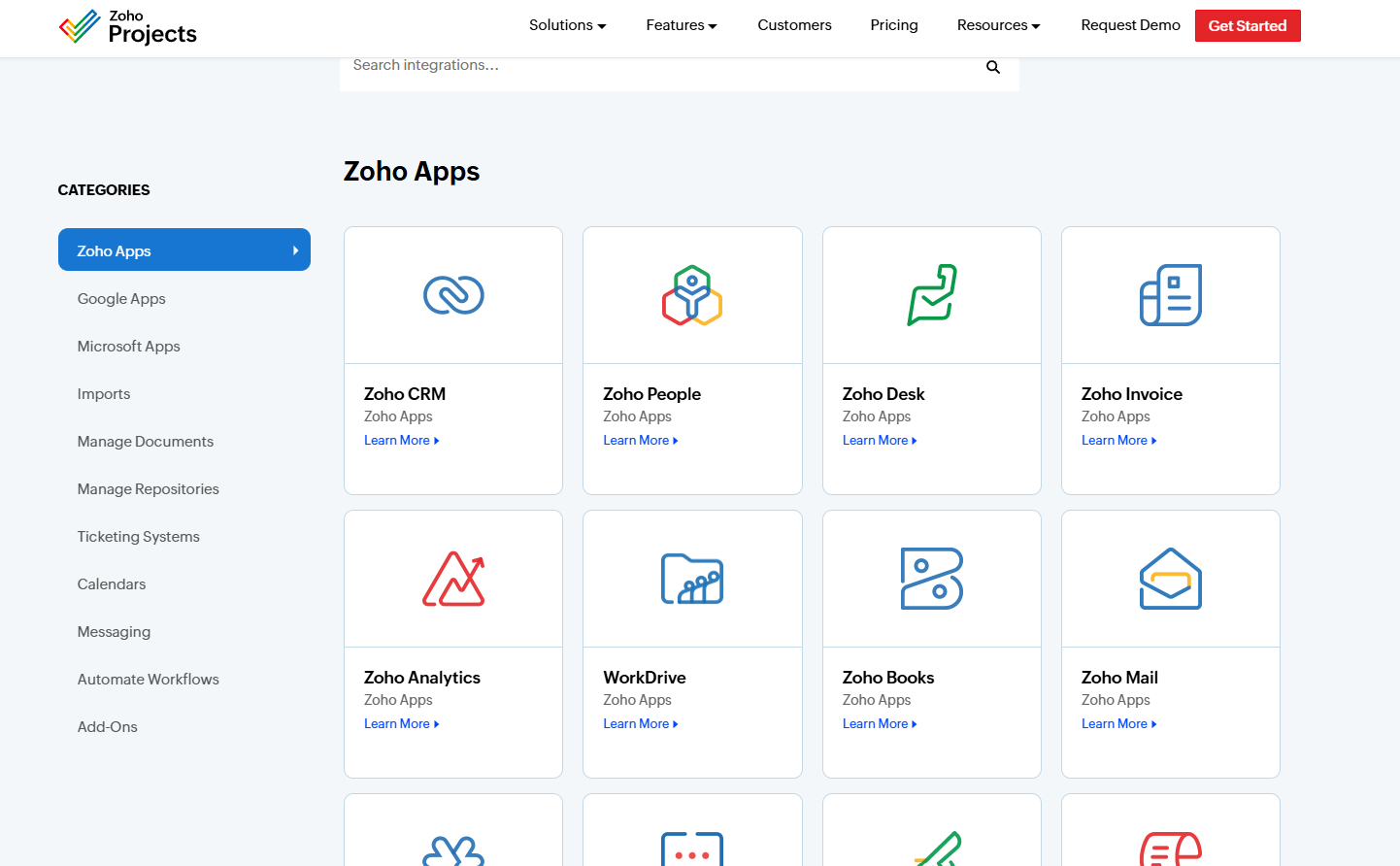This screenshot has height=866, width=1400.
Task: Open the Zoho People hexagon icon
Action: [x=692, y=295]
